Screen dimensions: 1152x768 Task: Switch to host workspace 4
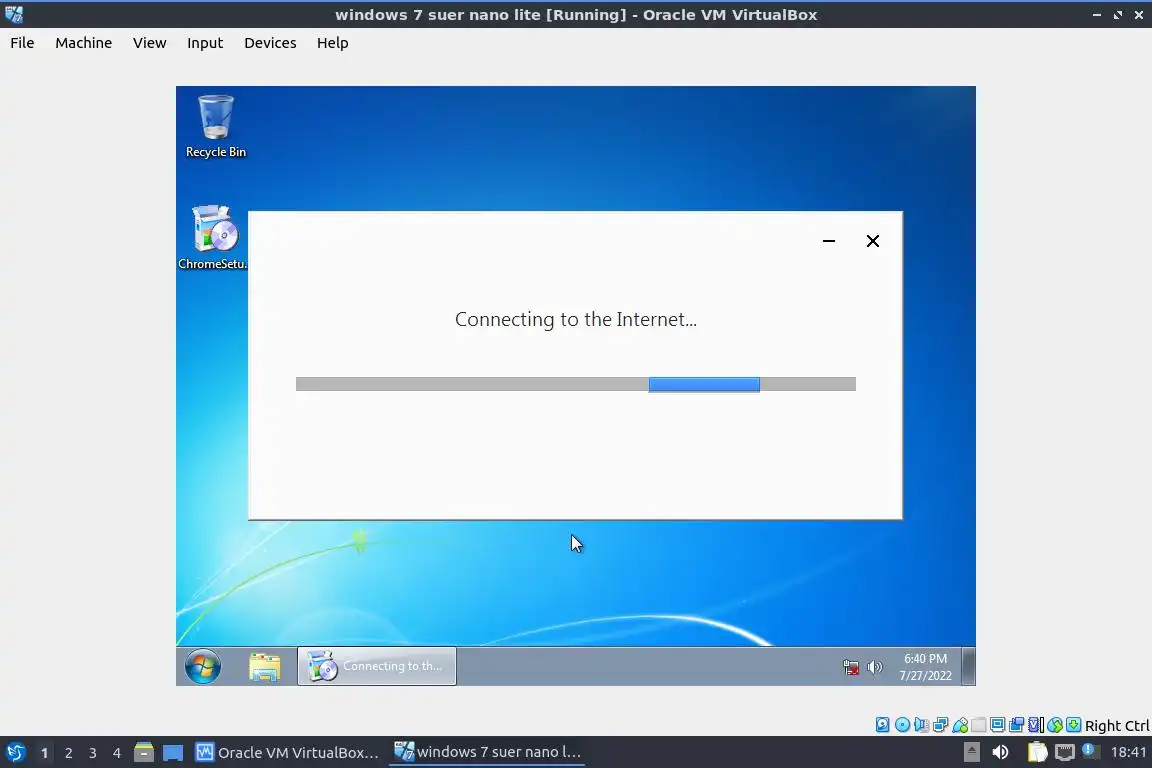click(117, 753)
